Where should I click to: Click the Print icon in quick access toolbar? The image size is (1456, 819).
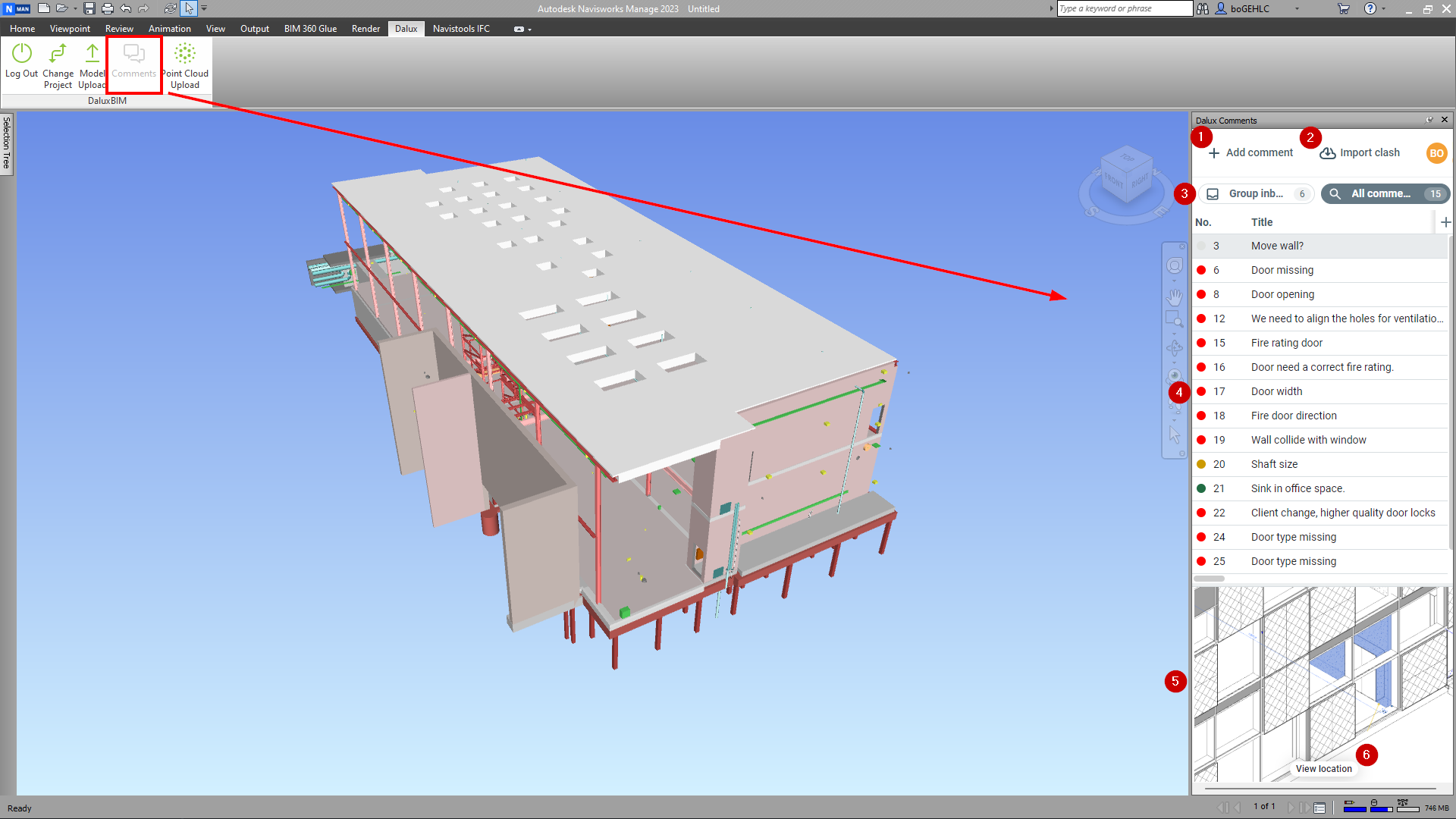pos(106,8)
